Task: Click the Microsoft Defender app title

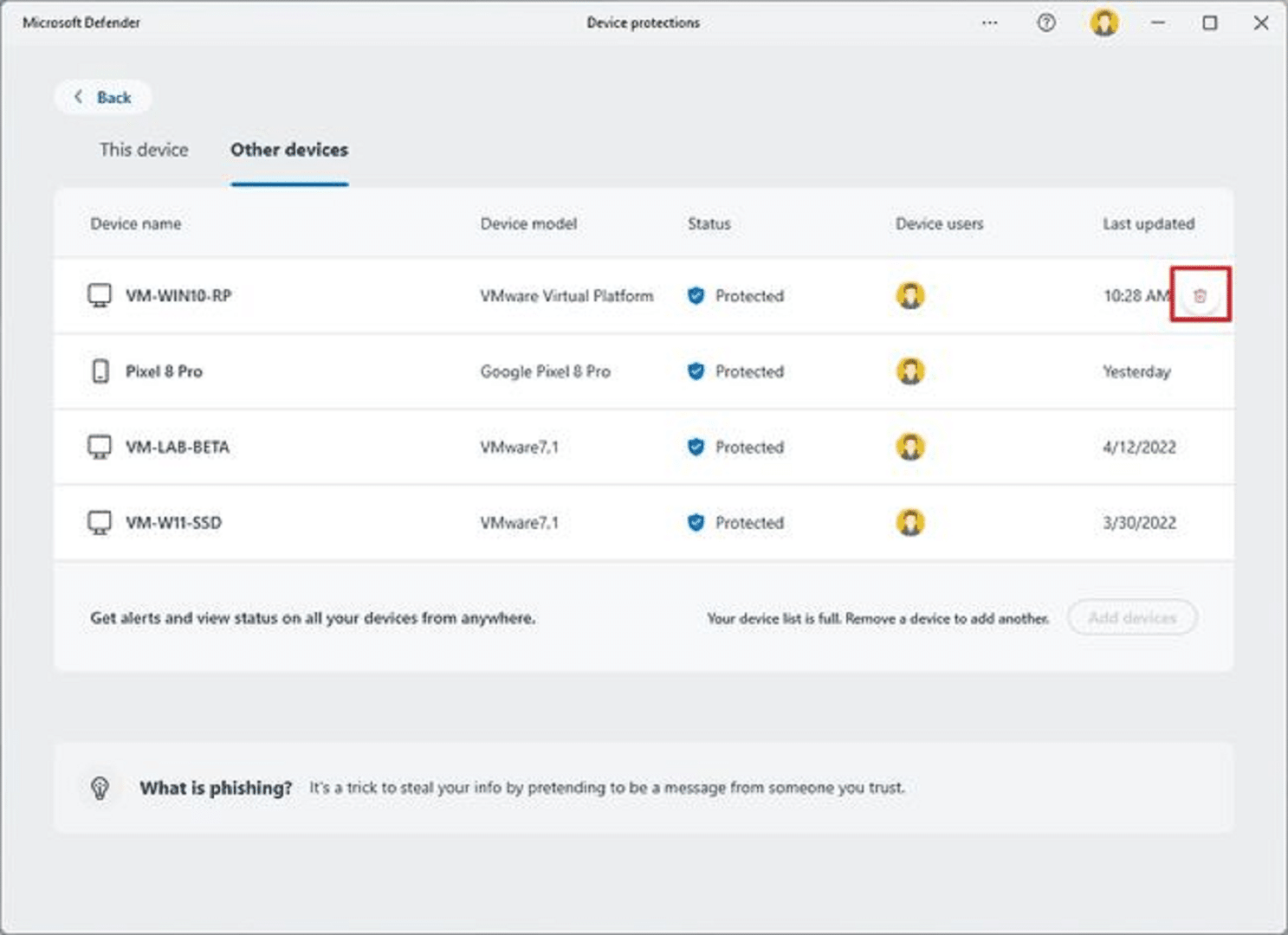Action: pyautogui.click(x=81, y=23)
